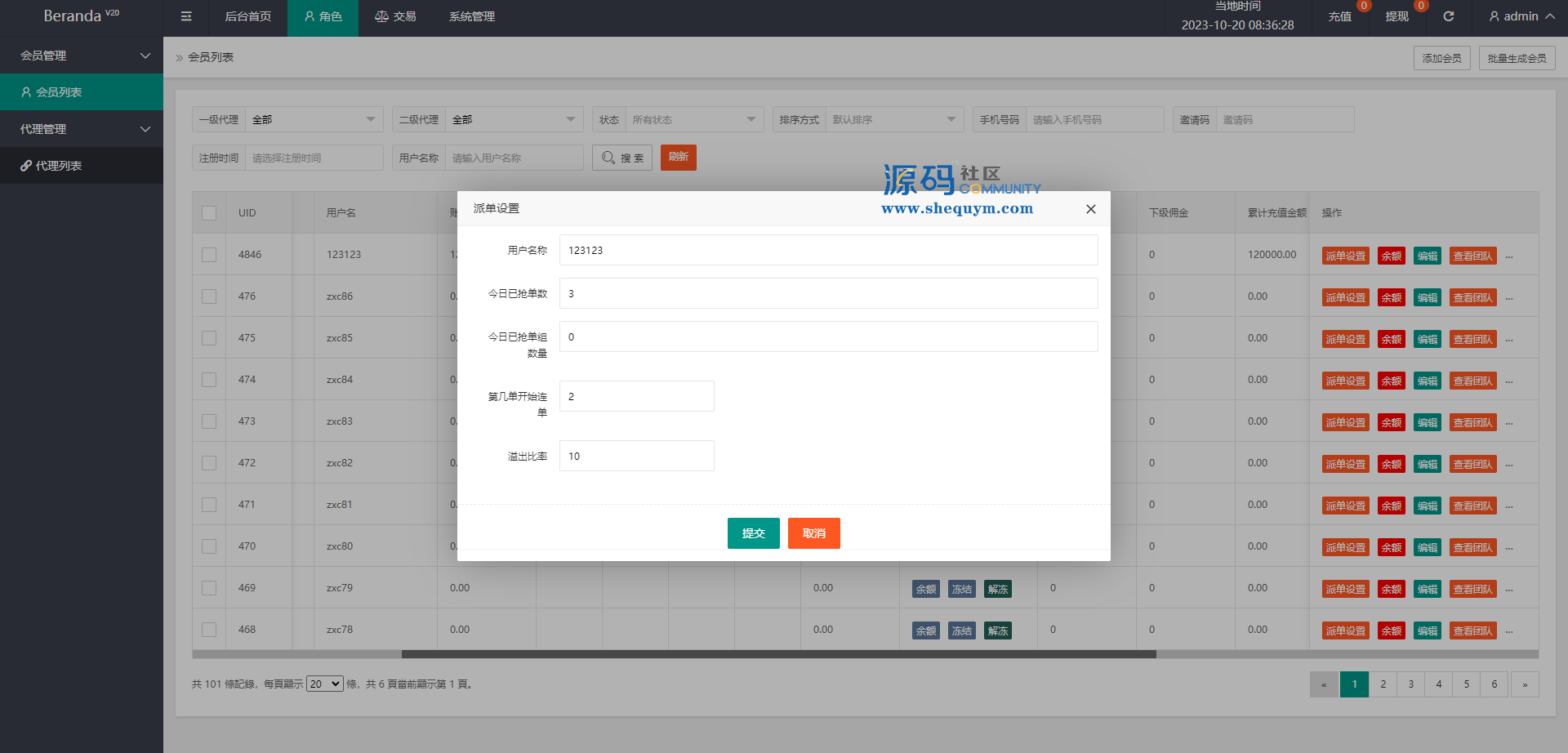Edit the 溢出比率 field
Screen dimensions: 1568x753
tap(636, 456)
